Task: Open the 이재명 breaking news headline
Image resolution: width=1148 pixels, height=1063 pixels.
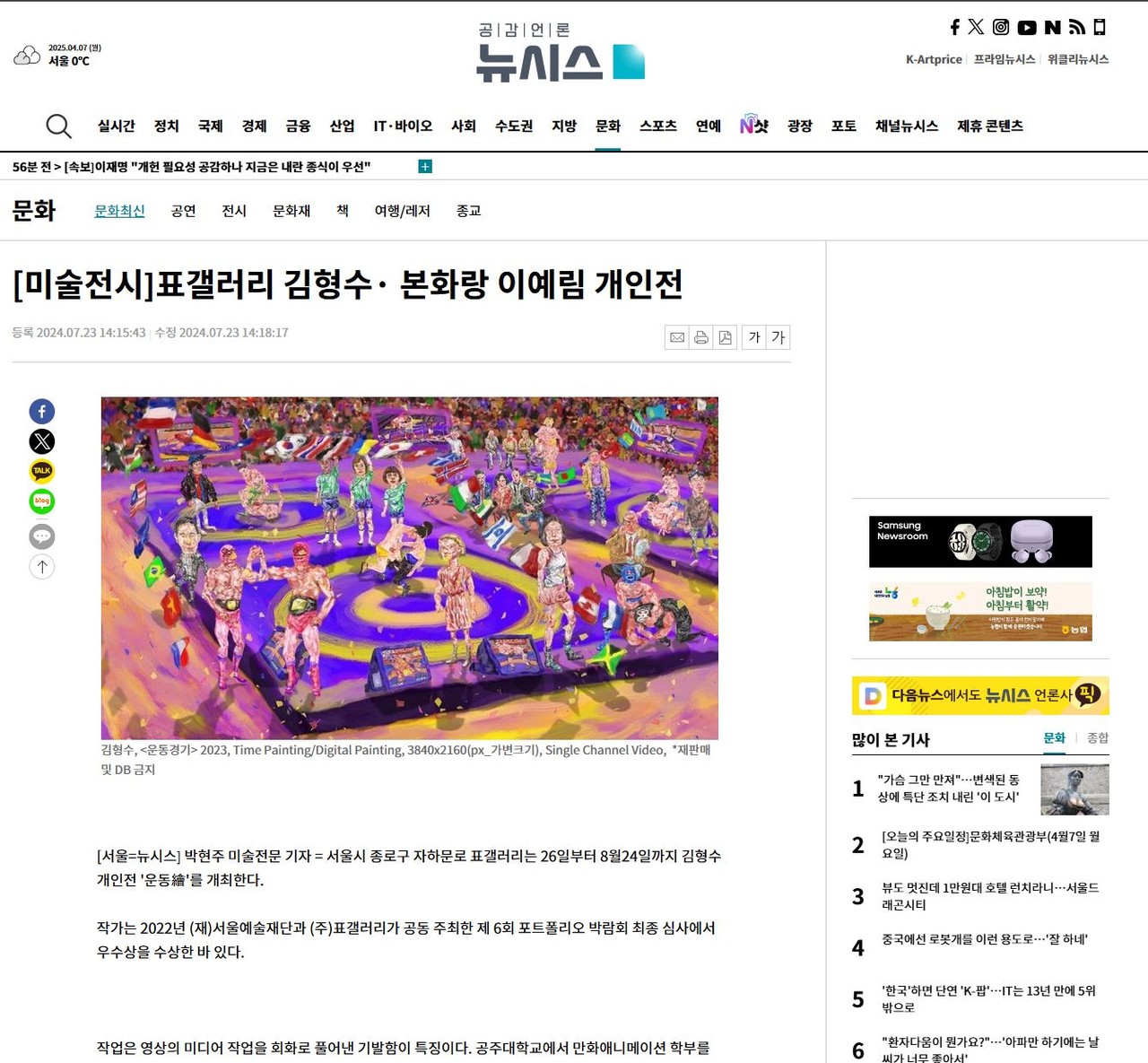Action: point(218,167)
